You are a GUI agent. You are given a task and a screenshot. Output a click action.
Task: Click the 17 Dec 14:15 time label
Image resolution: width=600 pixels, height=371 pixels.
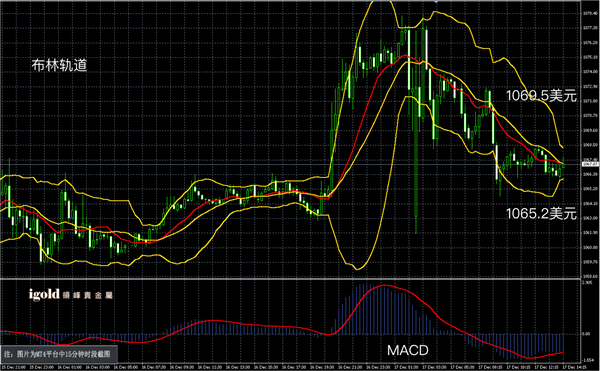574,367
